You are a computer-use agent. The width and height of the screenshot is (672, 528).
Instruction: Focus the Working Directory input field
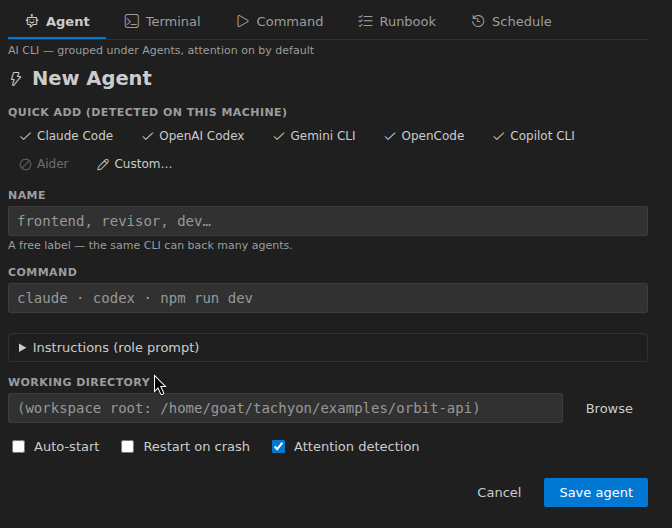(285, 408)
